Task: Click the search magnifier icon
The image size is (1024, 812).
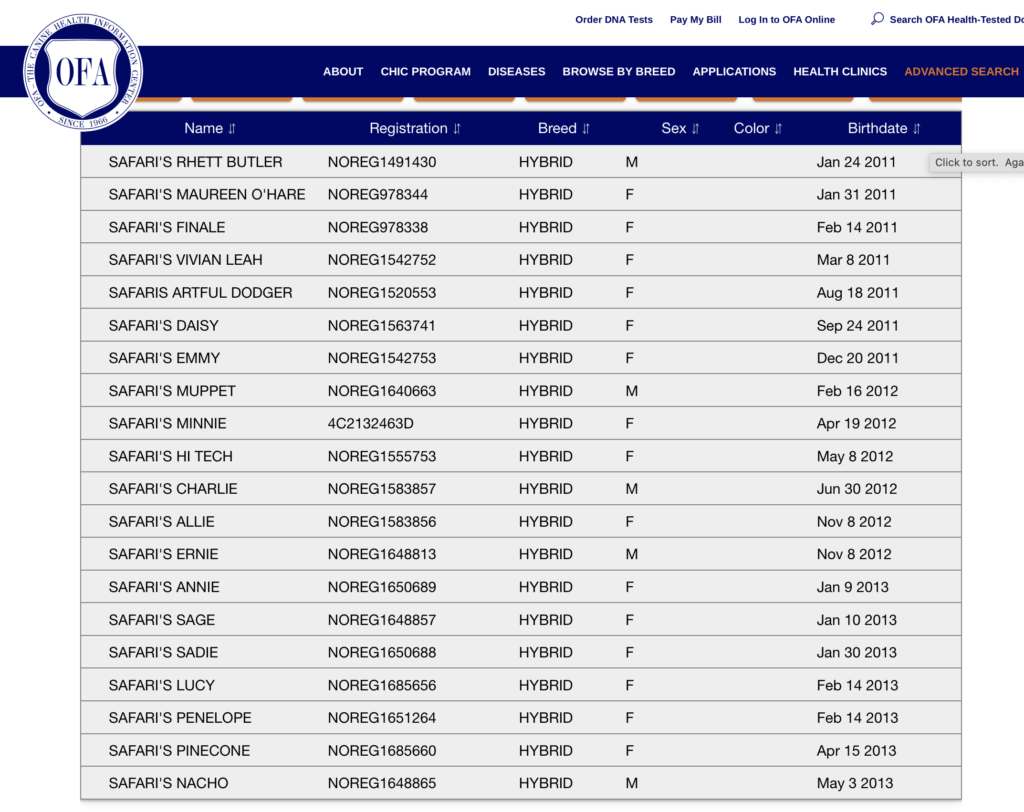Action: (x=878, y=19)
